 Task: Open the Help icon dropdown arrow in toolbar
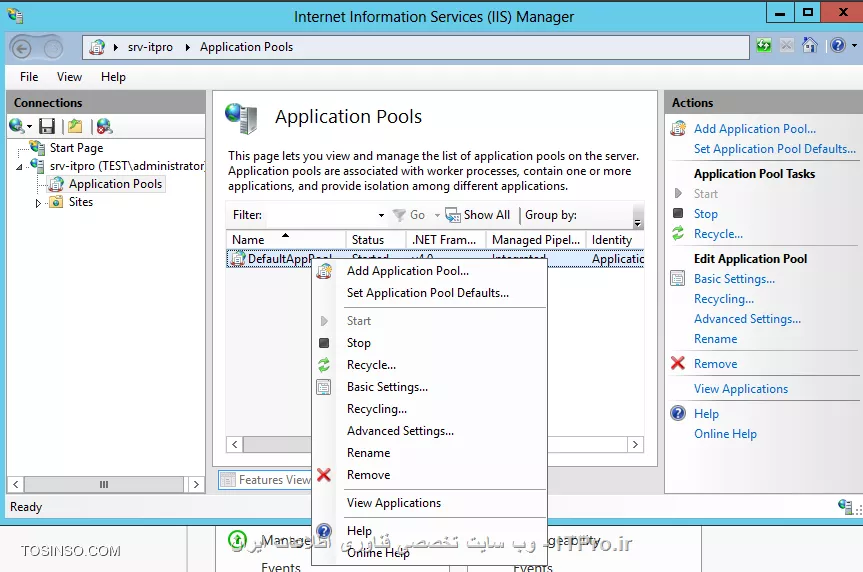(x=854, y=46)
